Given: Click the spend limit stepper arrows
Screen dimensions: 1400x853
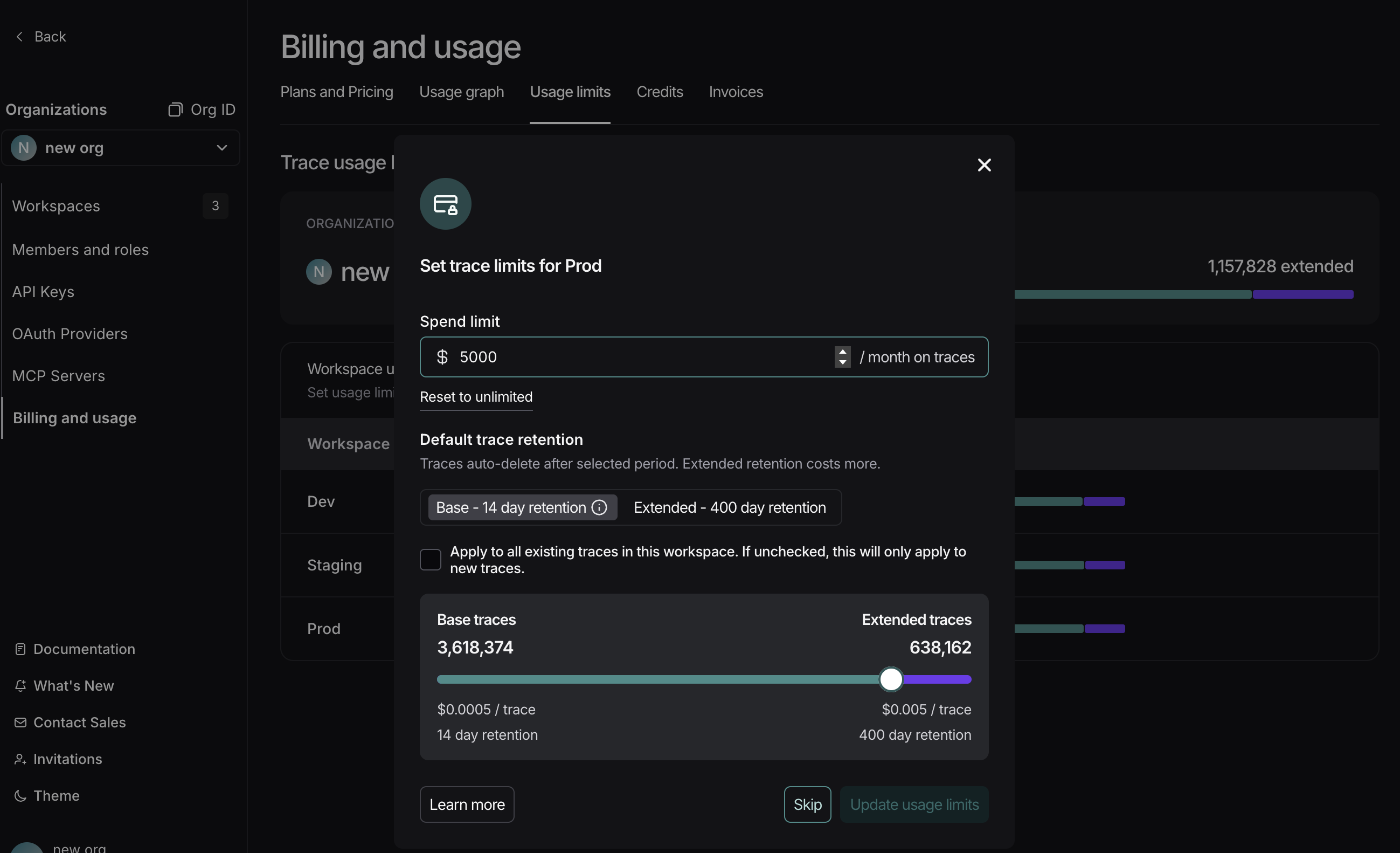Looking at the screenshot, I should tap(842, 357).
